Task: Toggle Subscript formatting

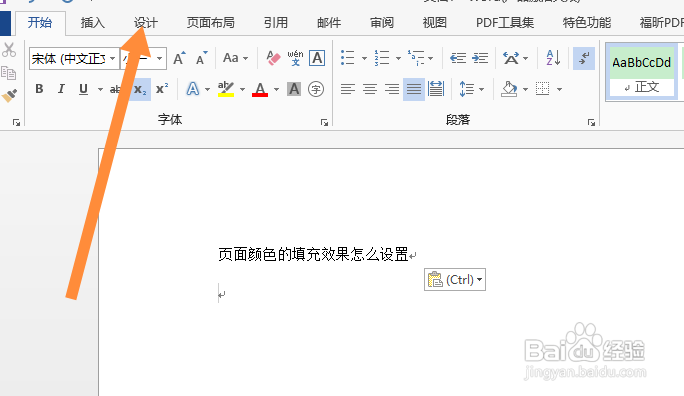Action: click(140, 89)
